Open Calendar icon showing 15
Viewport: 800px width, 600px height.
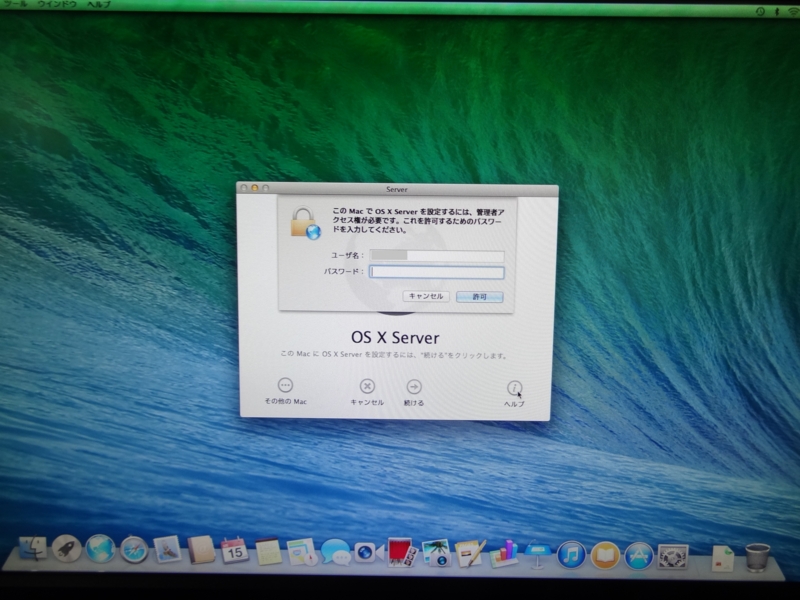pos(235,551)
